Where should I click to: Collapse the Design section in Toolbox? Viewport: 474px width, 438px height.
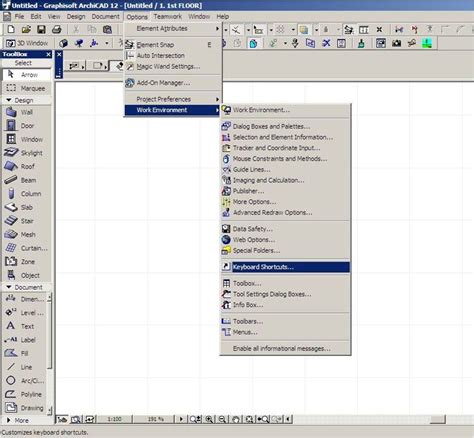[x=9, y=100]
